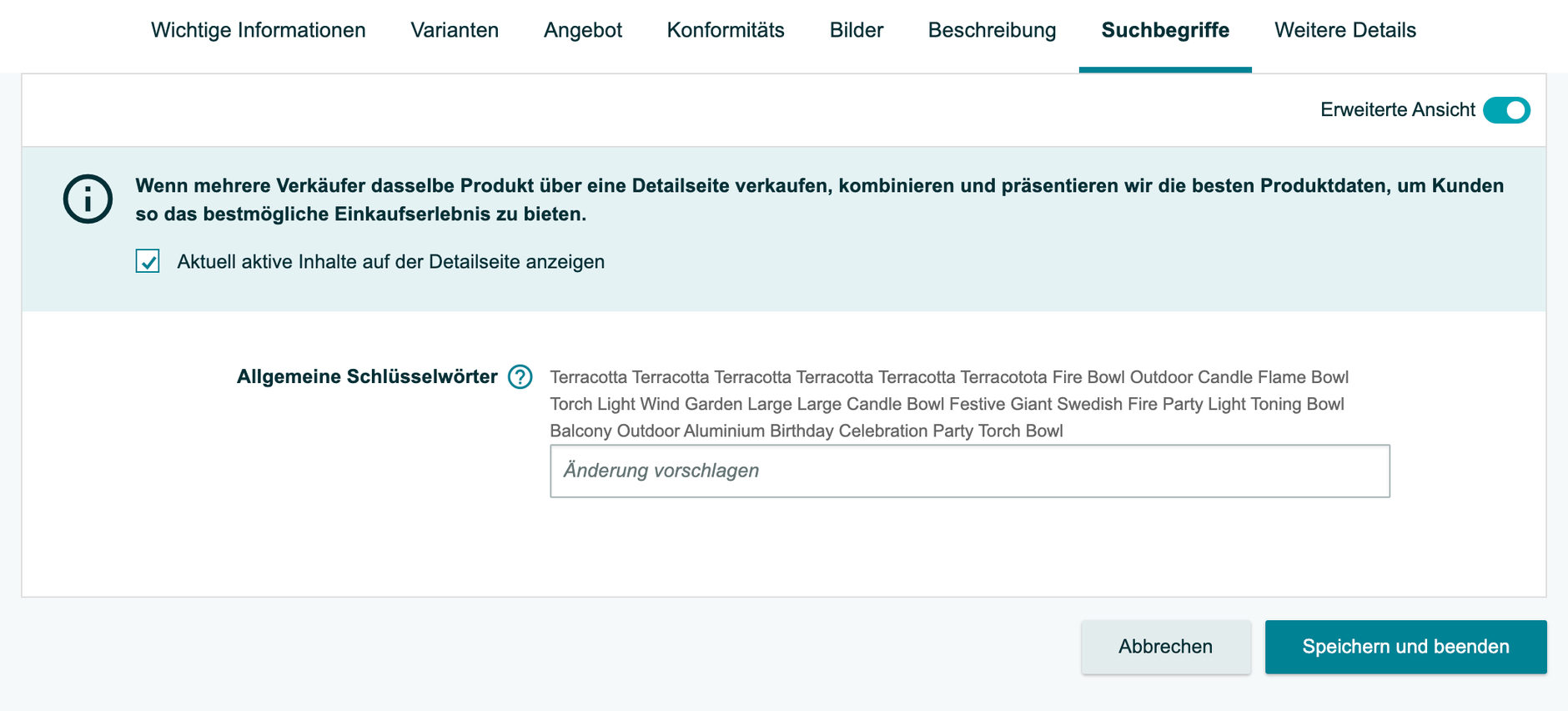1568x711 pixels.
Task: Select the Konformitäts tab
Action: tap(726, 31)
